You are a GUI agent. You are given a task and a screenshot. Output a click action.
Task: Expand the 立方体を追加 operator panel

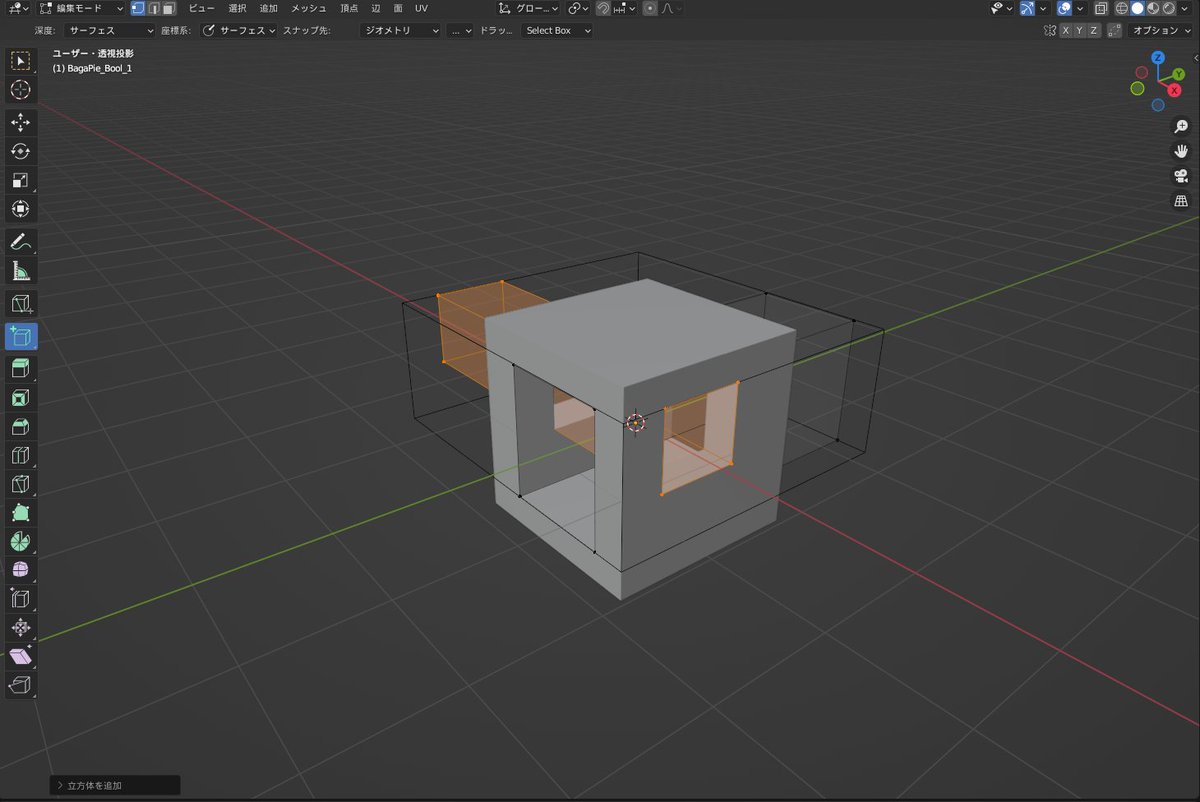click(115, 786)
